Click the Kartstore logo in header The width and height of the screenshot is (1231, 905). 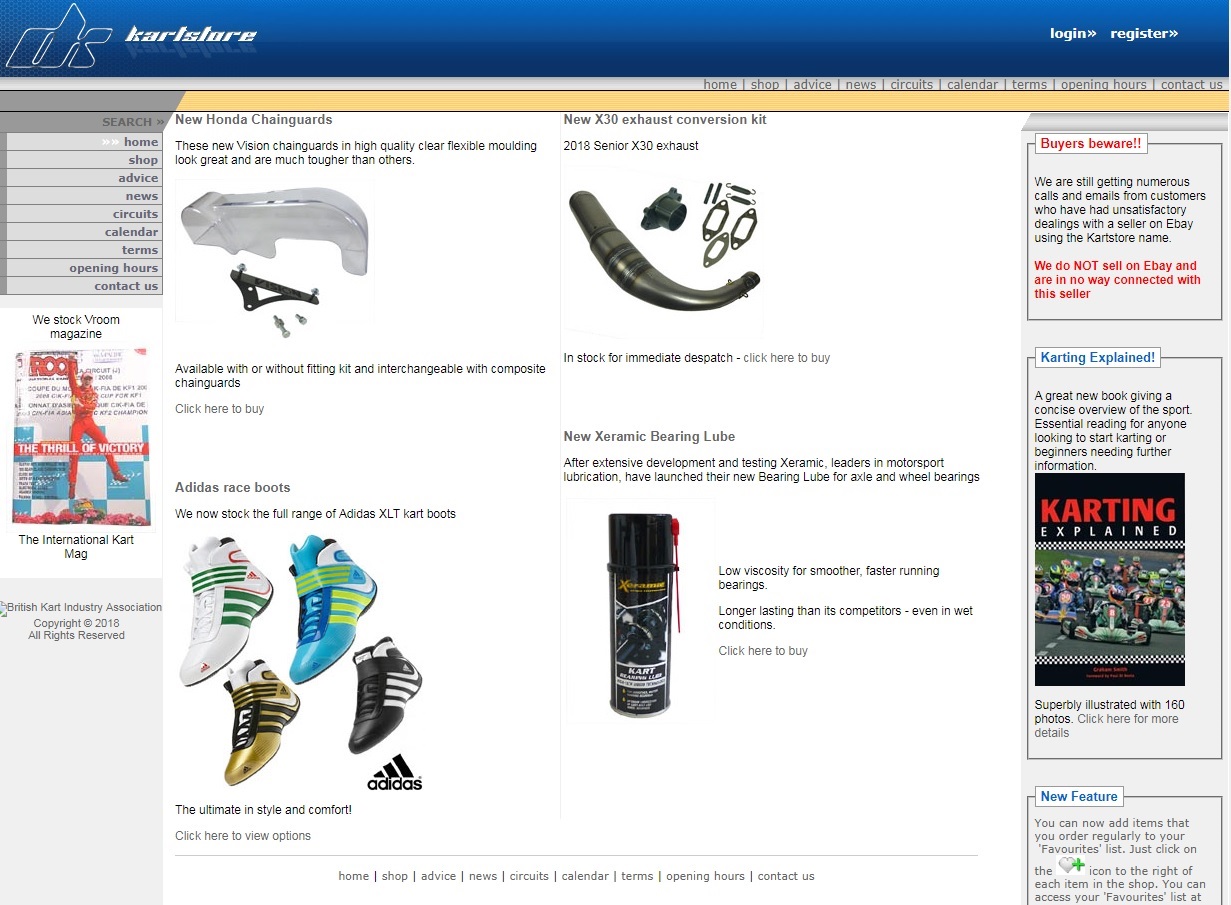click(x=130, y=38)
